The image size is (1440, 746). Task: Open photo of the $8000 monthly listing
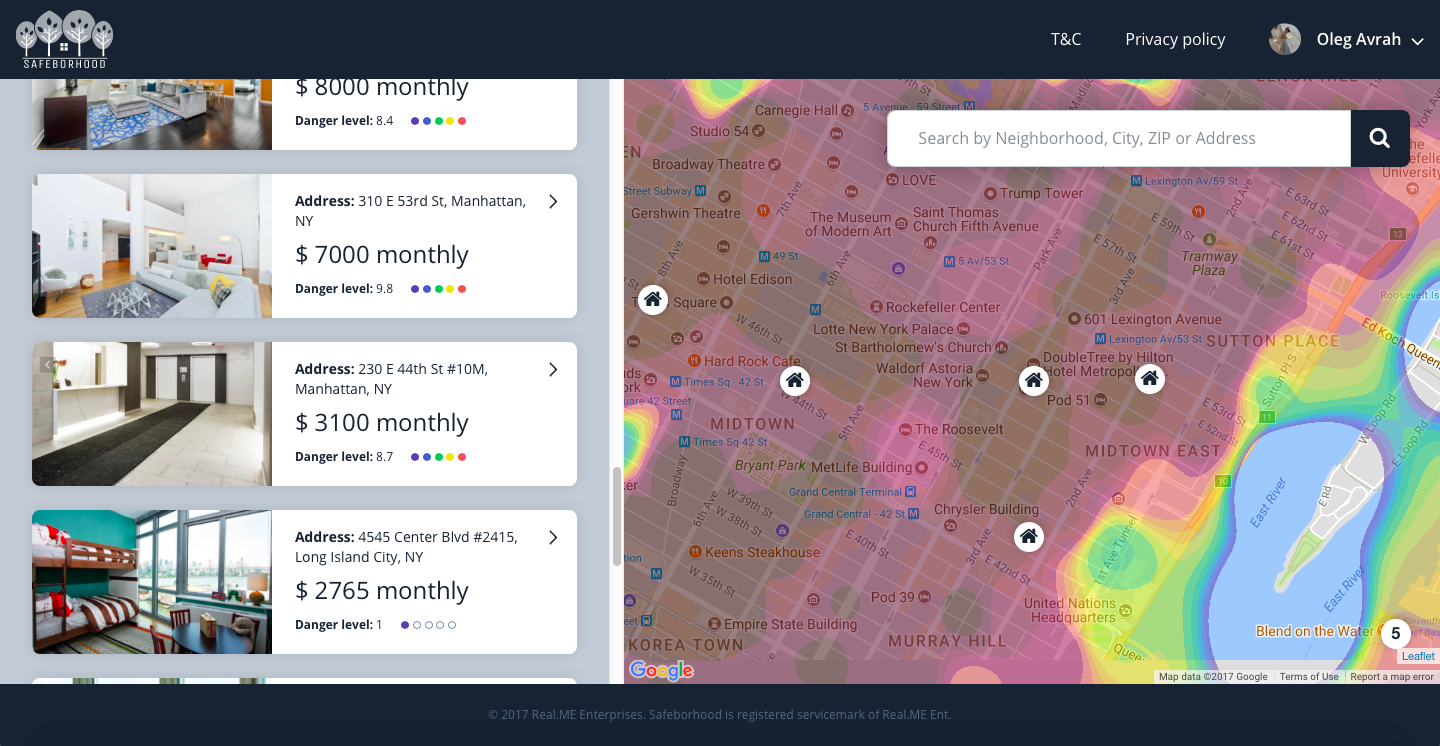click(x=152, y=114)
